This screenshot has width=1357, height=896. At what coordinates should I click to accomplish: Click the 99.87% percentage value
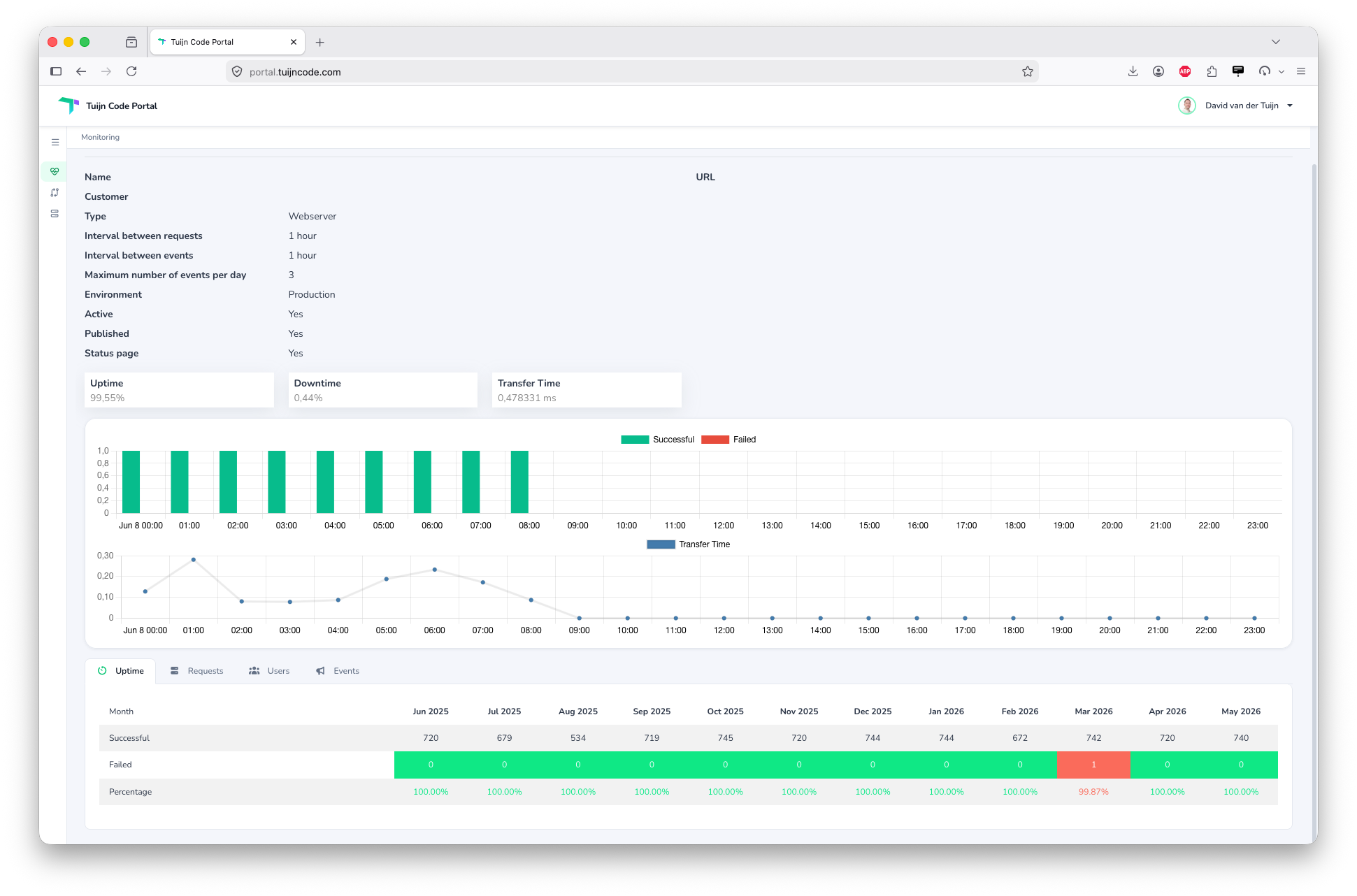(x=1093, y=792)
